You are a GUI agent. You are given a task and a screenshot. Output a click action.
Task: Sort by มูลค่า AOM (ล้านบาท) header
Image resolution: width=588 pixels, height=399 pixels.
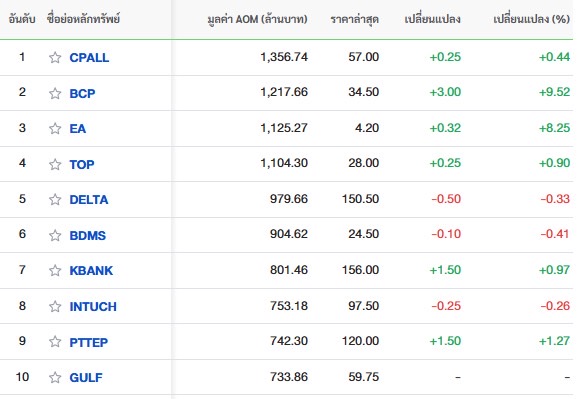[x=257, y=19]
